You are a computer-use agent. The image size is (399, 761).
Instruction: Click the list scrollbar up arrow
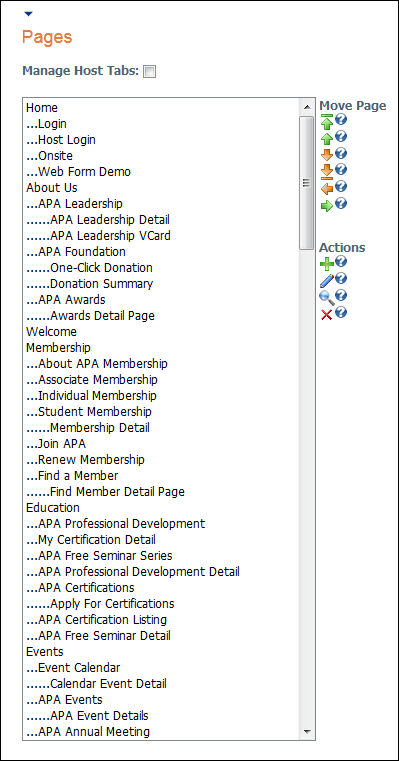(x=306, y=107)
